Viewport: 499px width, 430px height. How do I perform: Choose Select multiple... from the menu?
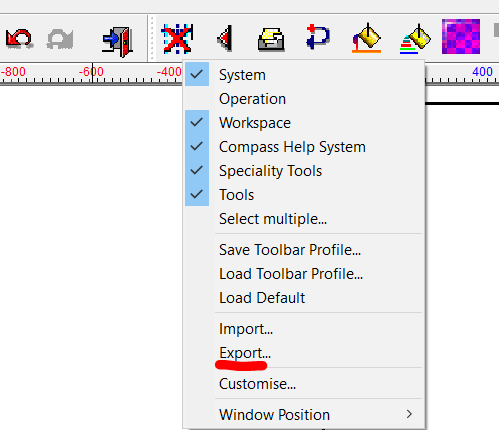point(304,219)
